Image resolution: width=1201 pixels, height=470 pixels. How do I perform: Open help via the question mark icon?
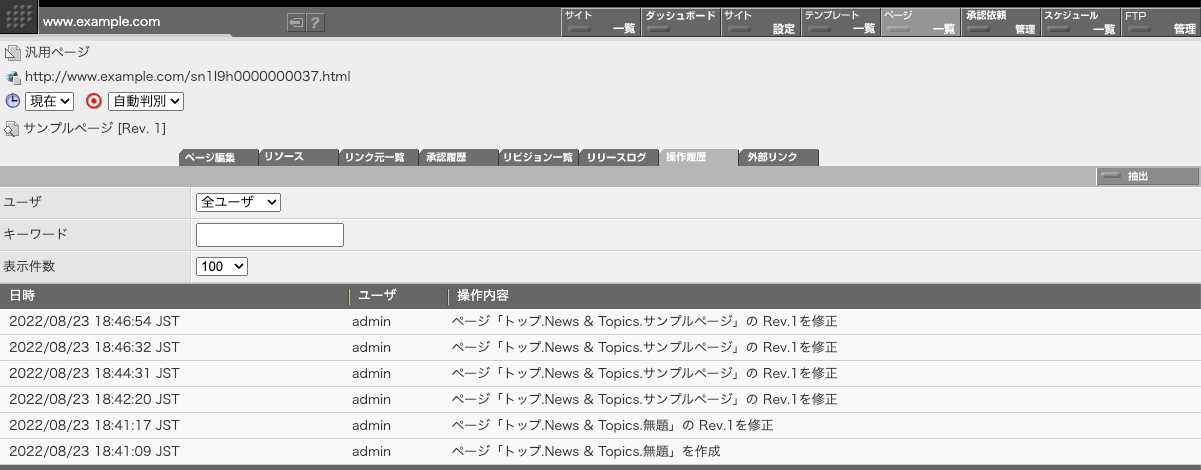(x=316, y=22)
